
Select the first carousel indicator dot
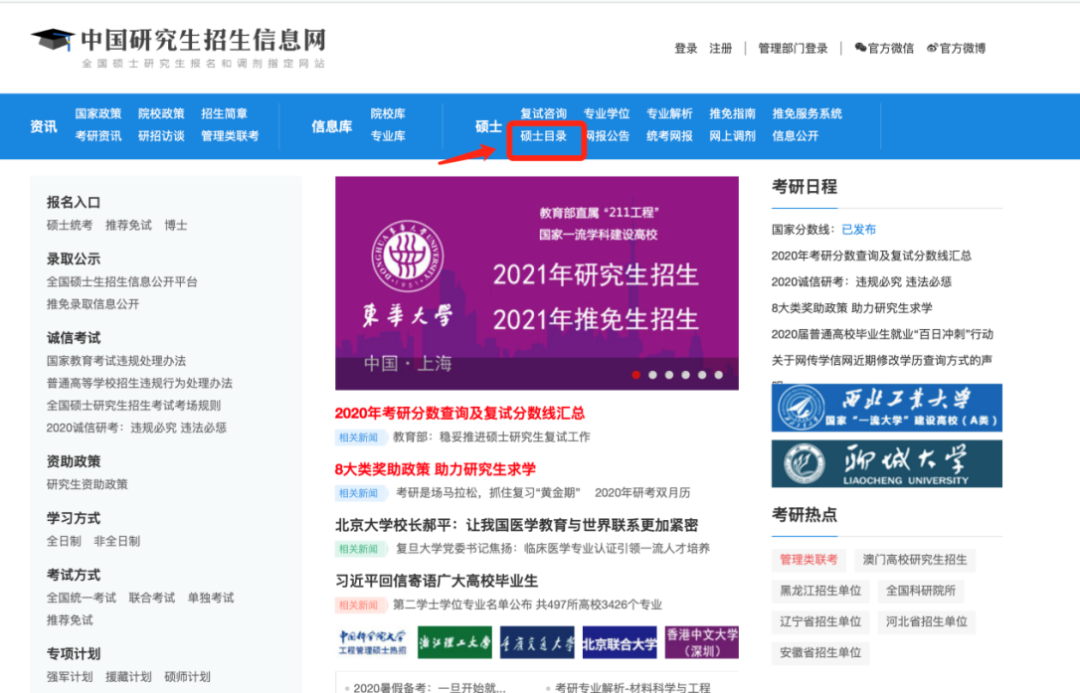pos(636,375)
